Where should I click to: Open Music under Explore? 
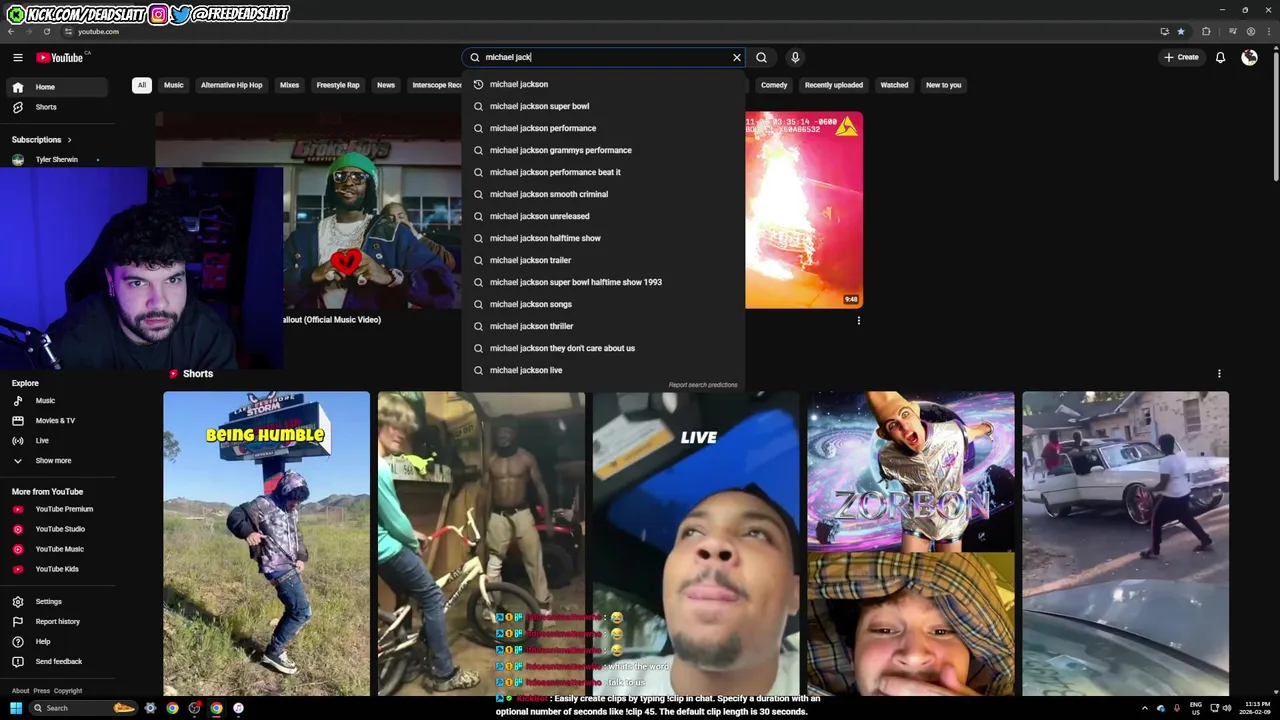[57, 401]
